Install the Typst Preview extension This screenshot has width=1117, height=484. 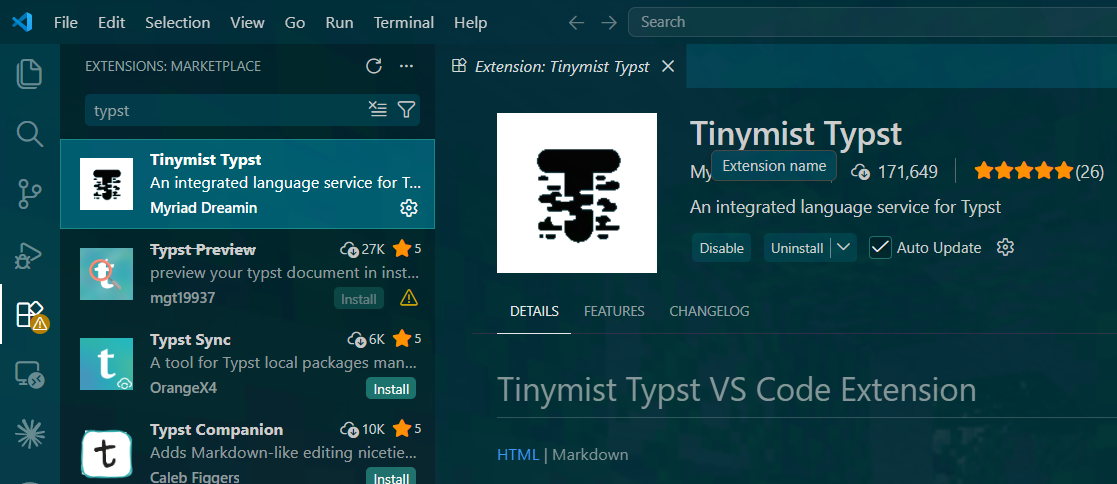click(x=358, y=299)
